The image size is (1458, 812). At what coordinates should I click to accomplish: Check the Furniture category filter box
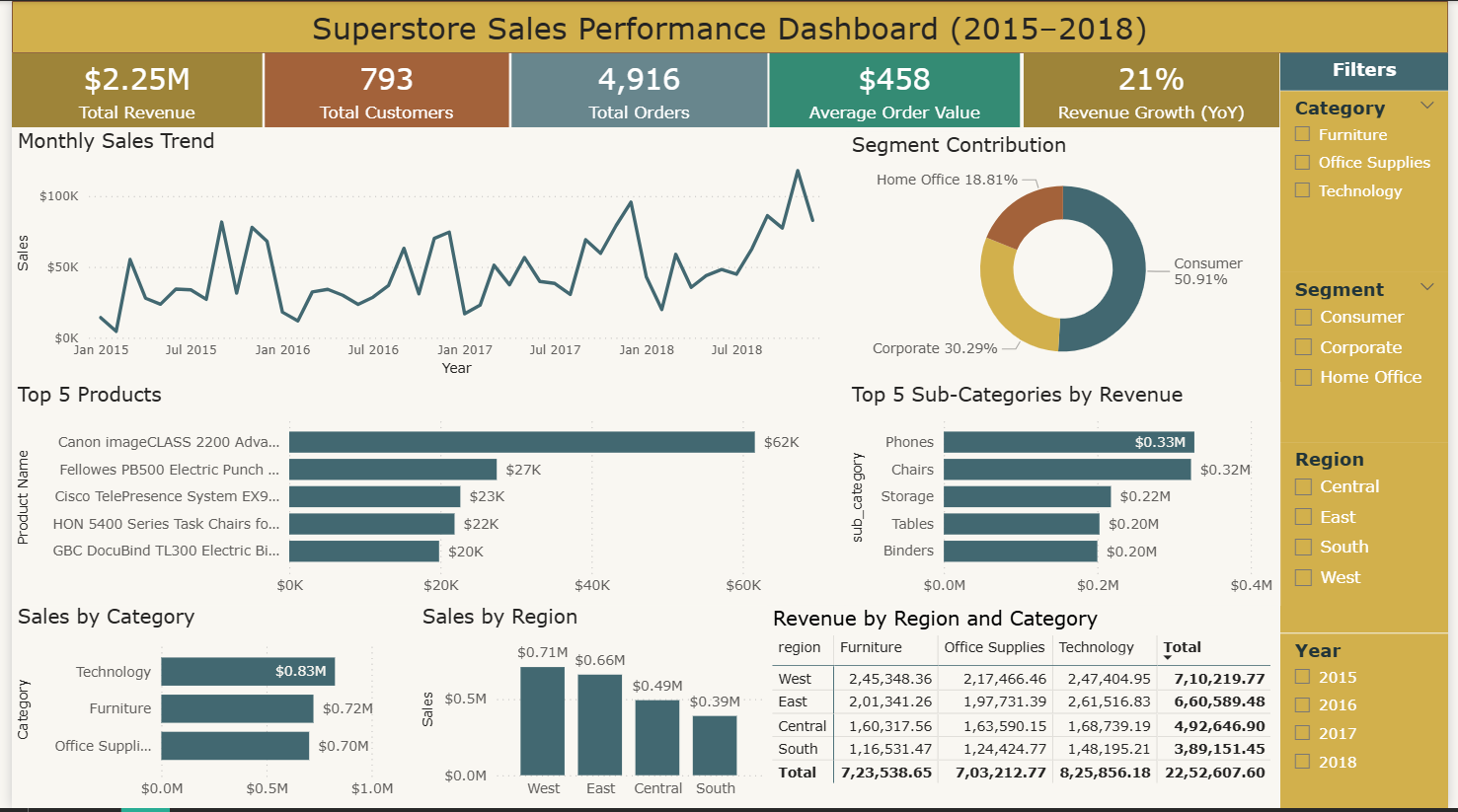[1302, 134]
